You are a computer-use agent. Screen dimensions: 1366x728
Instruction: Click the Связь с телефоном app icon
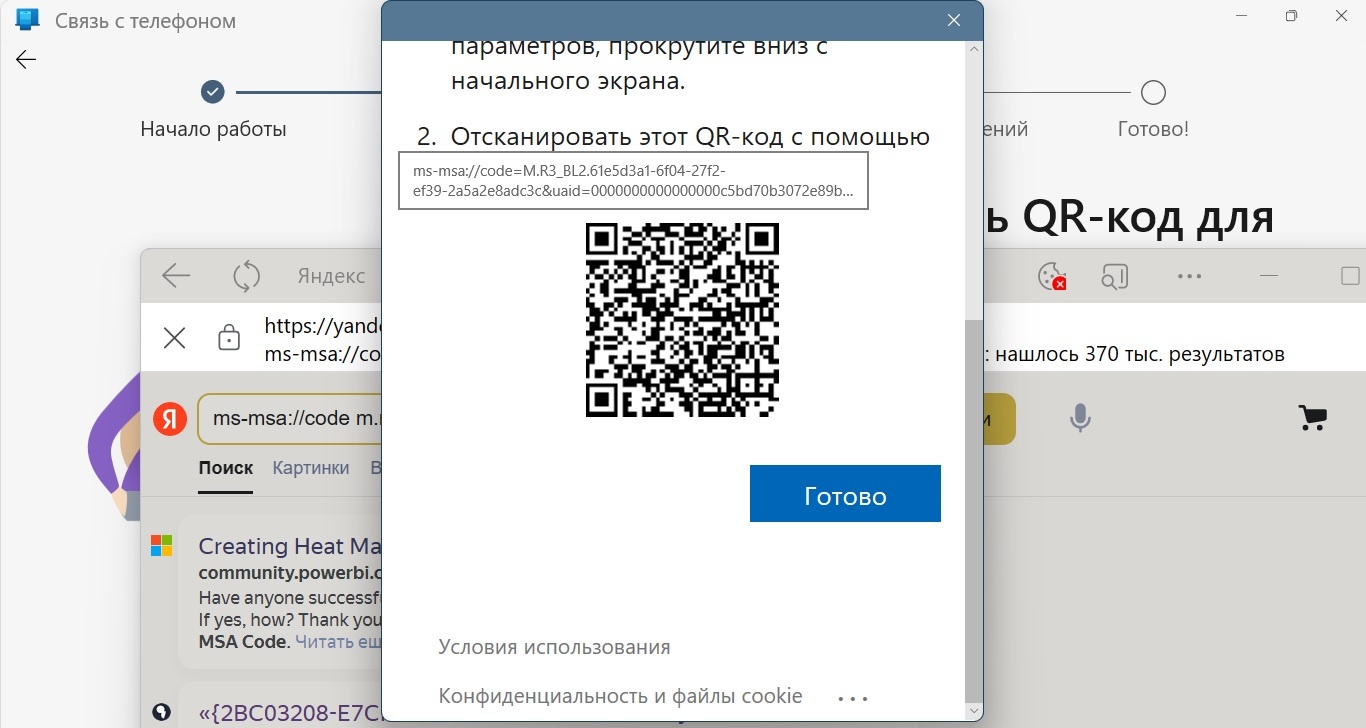[x=28, y=19]
